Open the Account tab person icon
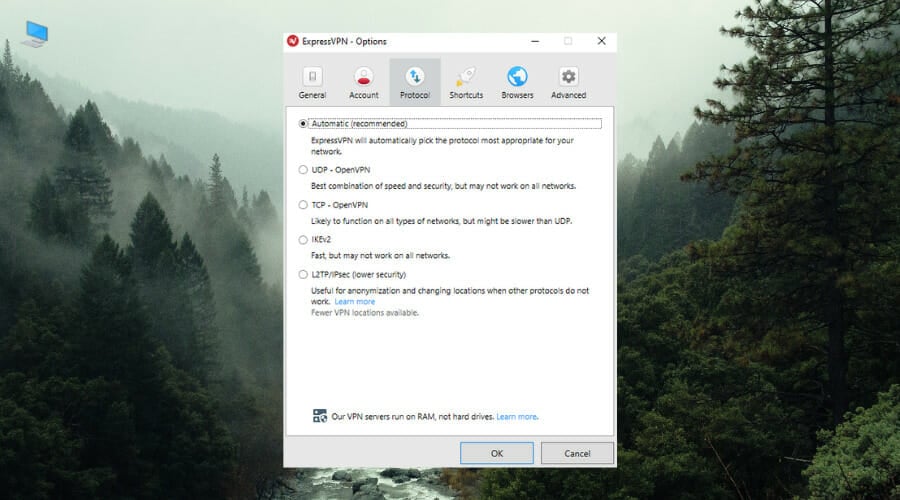Image resolution: width=900 pixels, height=500 pixels. [364, 76]
